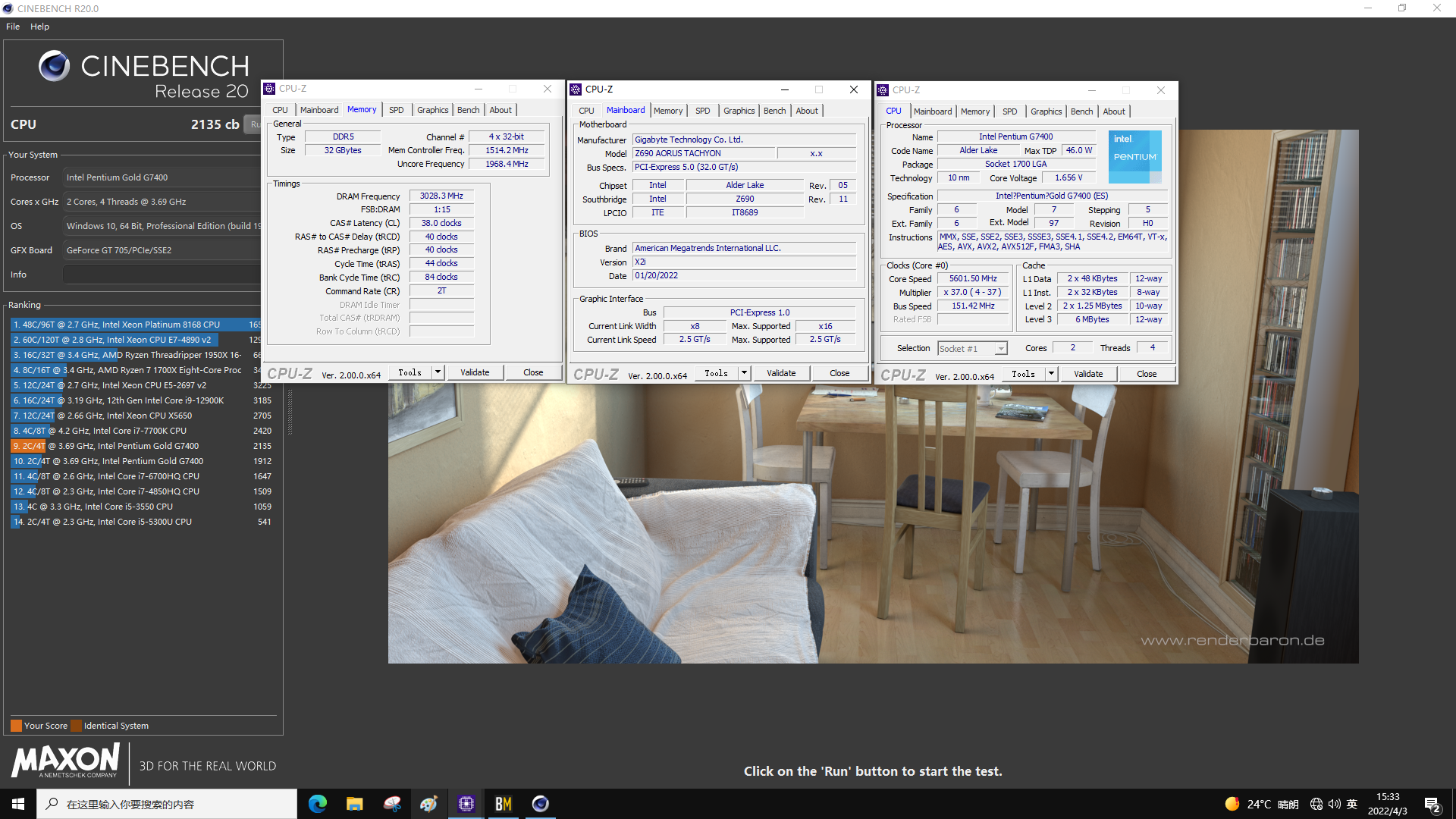Open the volume icon in tray

[x=1334, y=804]
